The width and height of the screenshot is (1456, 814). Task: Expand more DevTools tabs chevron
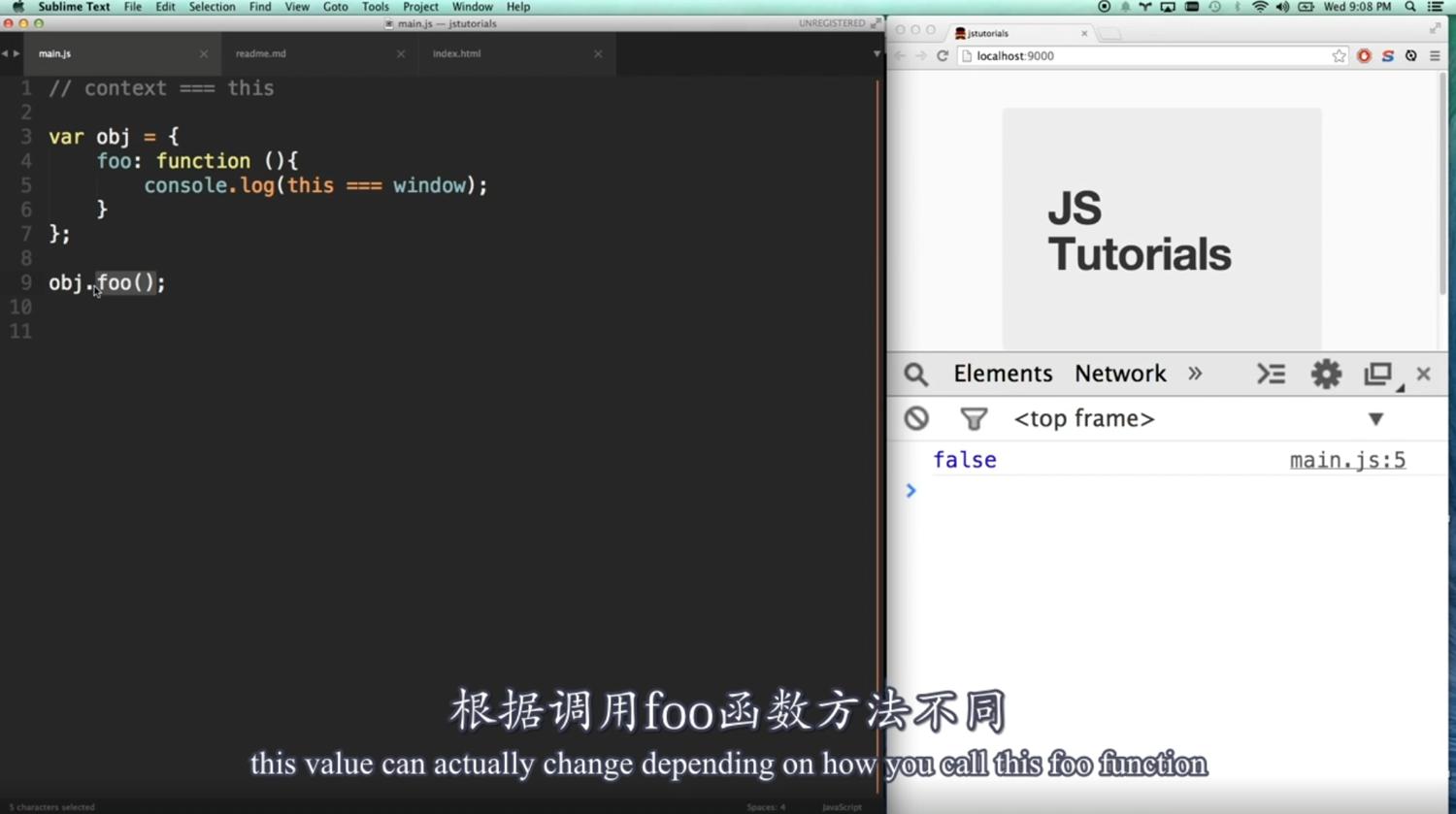pyautogui.click(x=1195, y=374)
